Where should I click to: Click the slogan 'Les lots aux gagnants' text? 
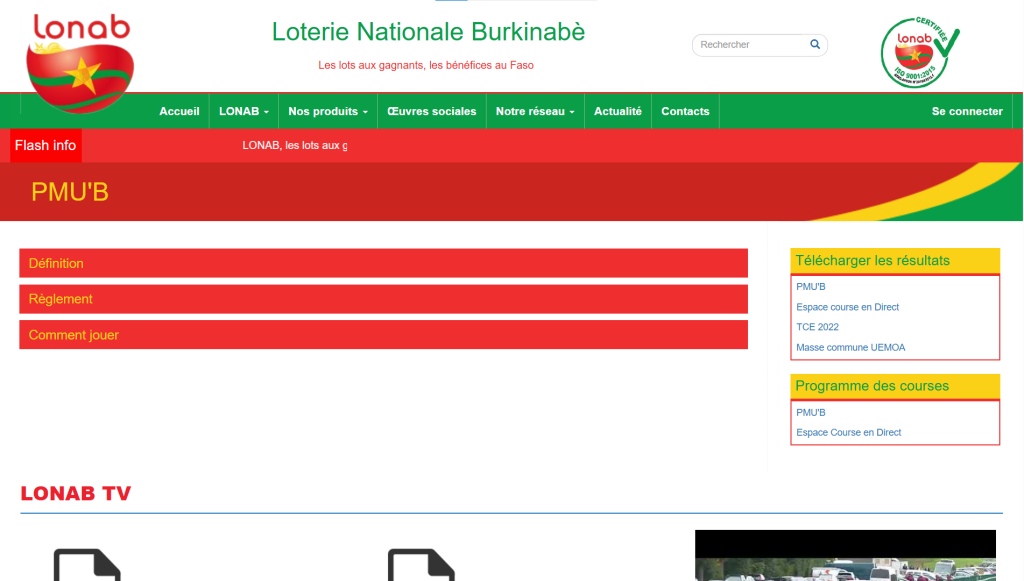426,65
